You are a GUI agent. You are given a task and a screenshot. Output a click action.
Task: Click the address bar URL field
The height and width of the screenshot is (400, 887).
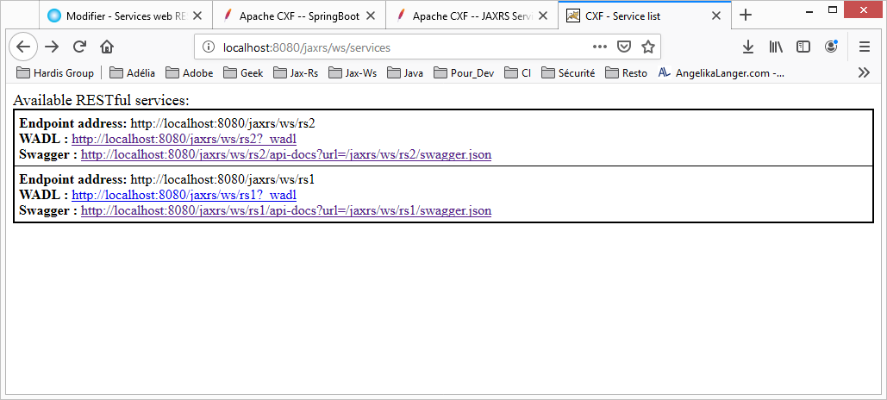coord(400,47)
